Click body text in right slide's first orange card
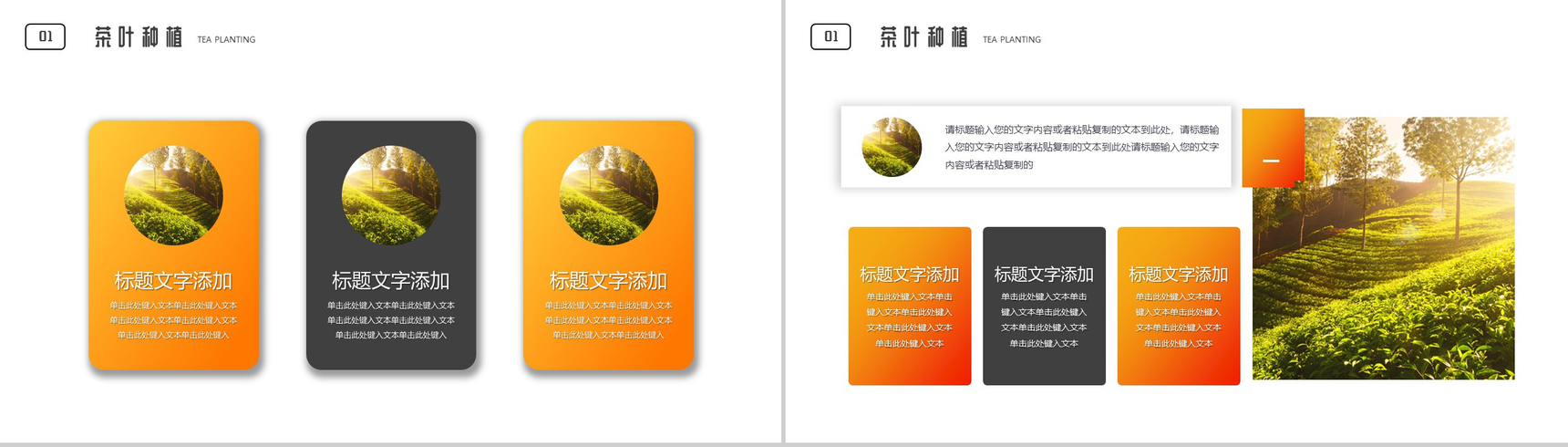The height and width of the screenshot is (447, 1568). (910, 320)
